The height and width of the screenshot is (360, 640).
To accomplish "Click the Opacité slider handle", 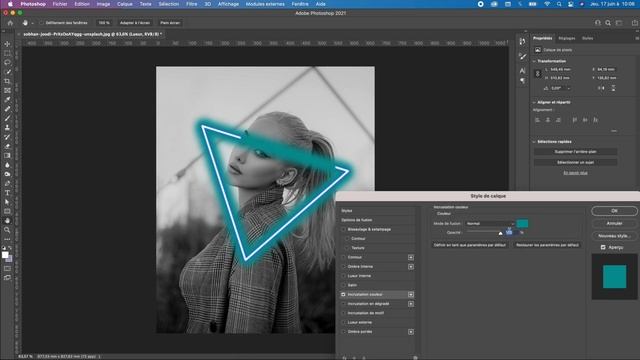I will 500,233.
